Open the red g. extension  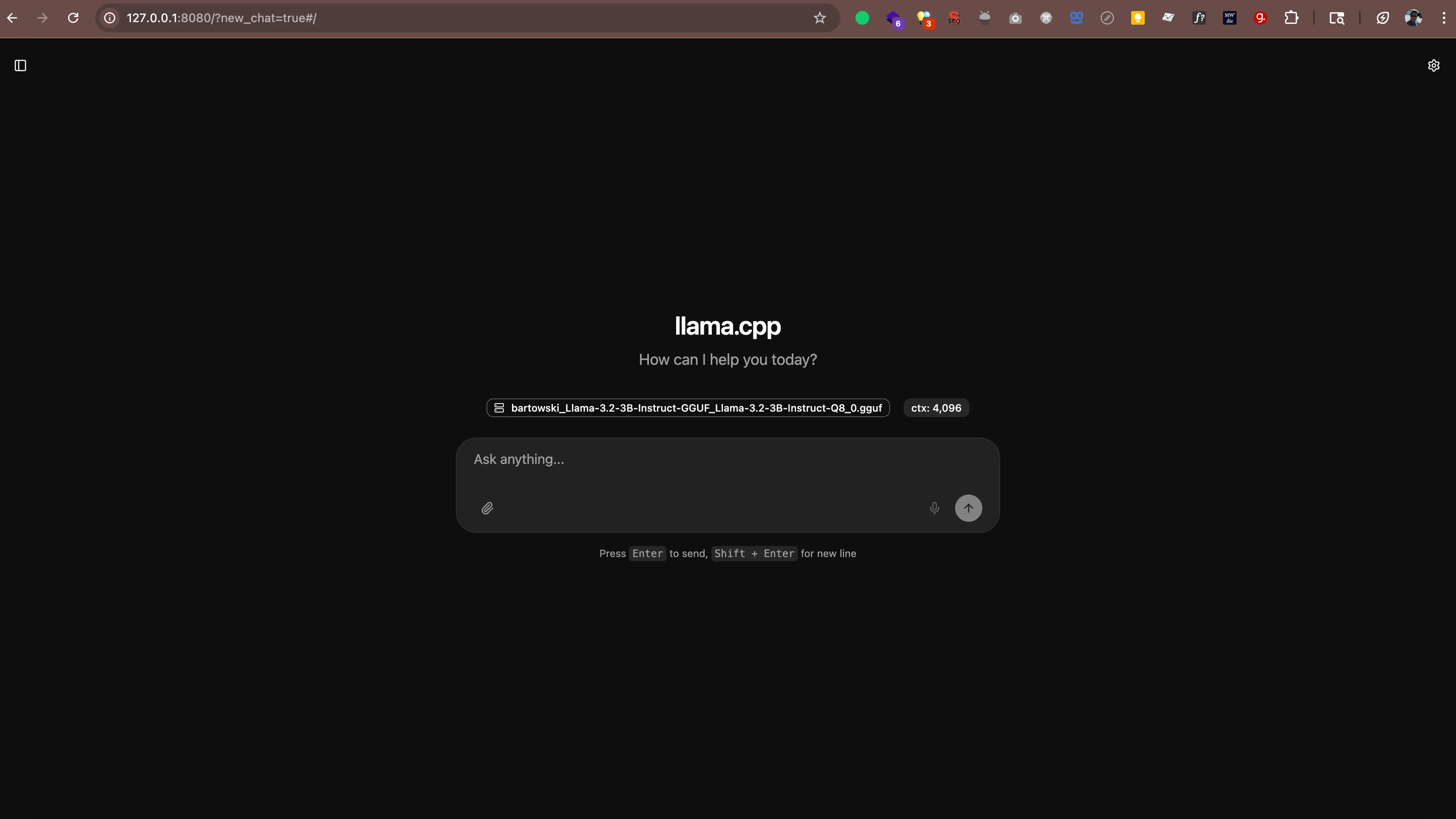1260,18
